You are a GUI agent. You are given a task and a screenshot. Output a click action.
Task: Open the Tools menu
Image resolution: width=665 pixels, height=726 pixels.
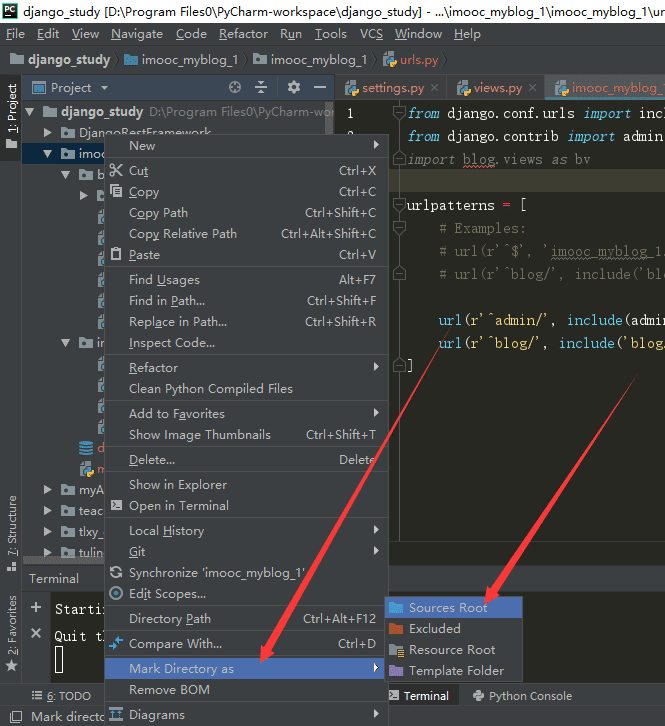pos(331,34)
